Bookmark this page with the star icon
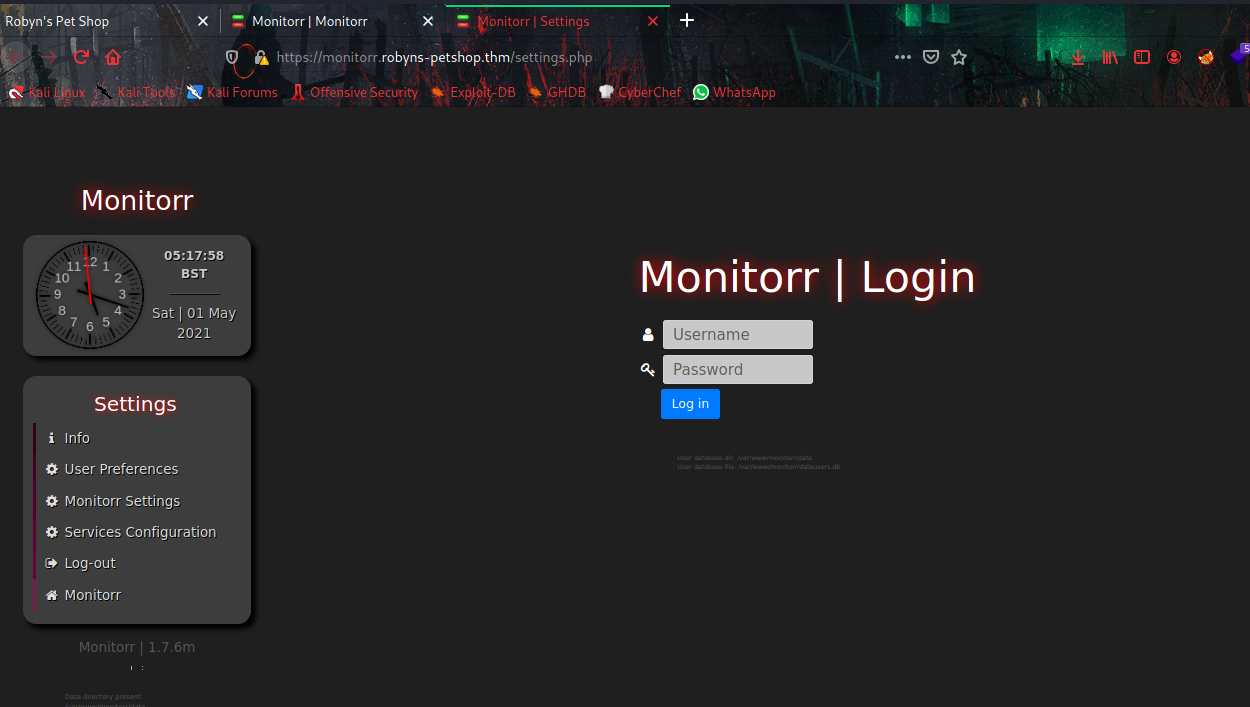 [x=959, y=57]
